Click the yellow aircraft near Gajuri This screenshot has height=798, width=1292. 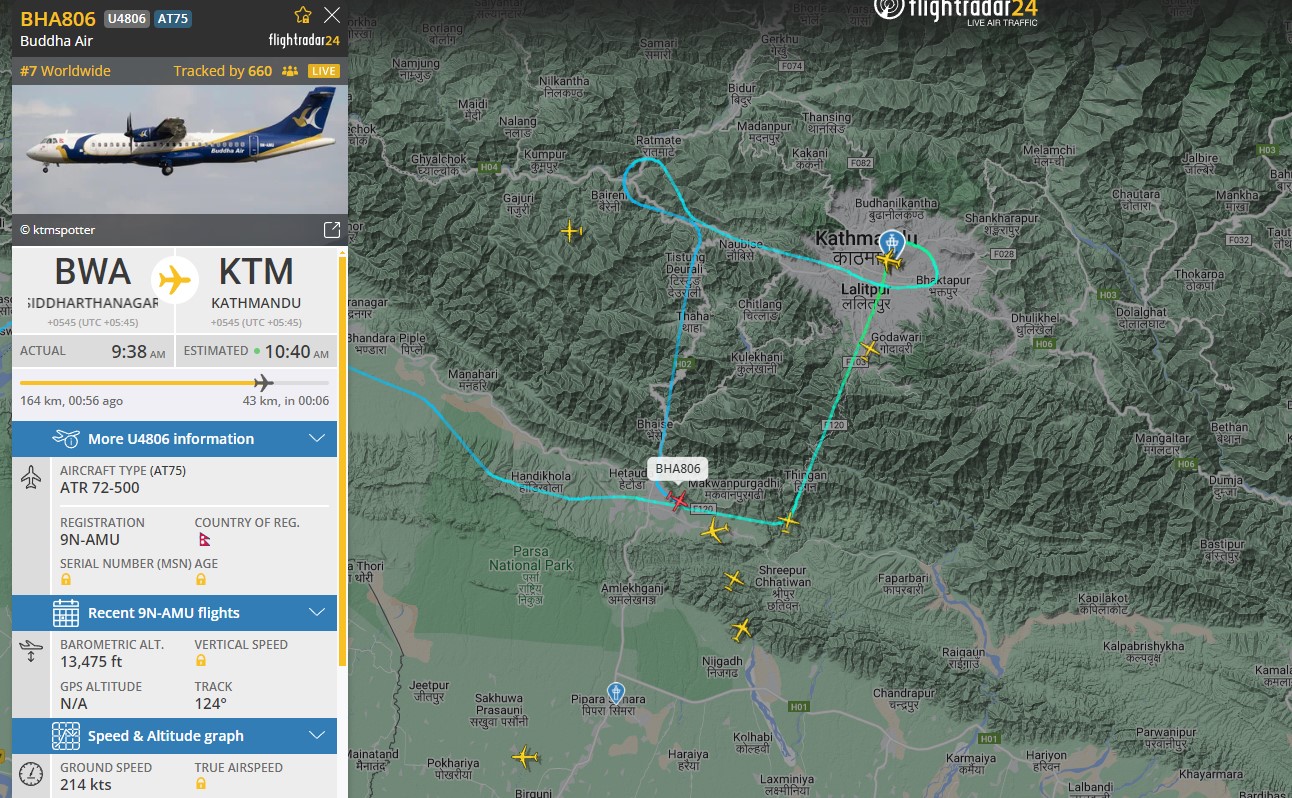click(571, 232)
